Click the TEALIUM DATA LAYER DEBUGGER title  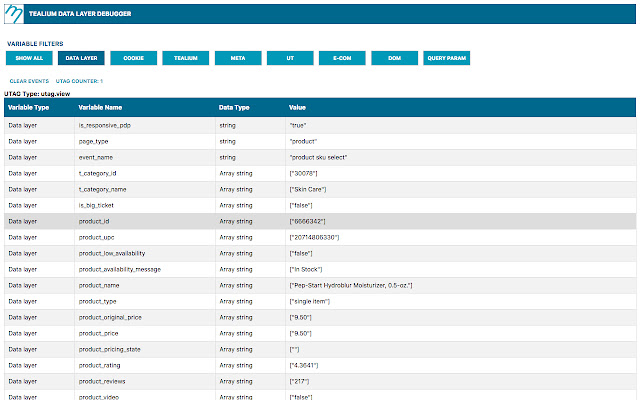click(x=80, y=14)
